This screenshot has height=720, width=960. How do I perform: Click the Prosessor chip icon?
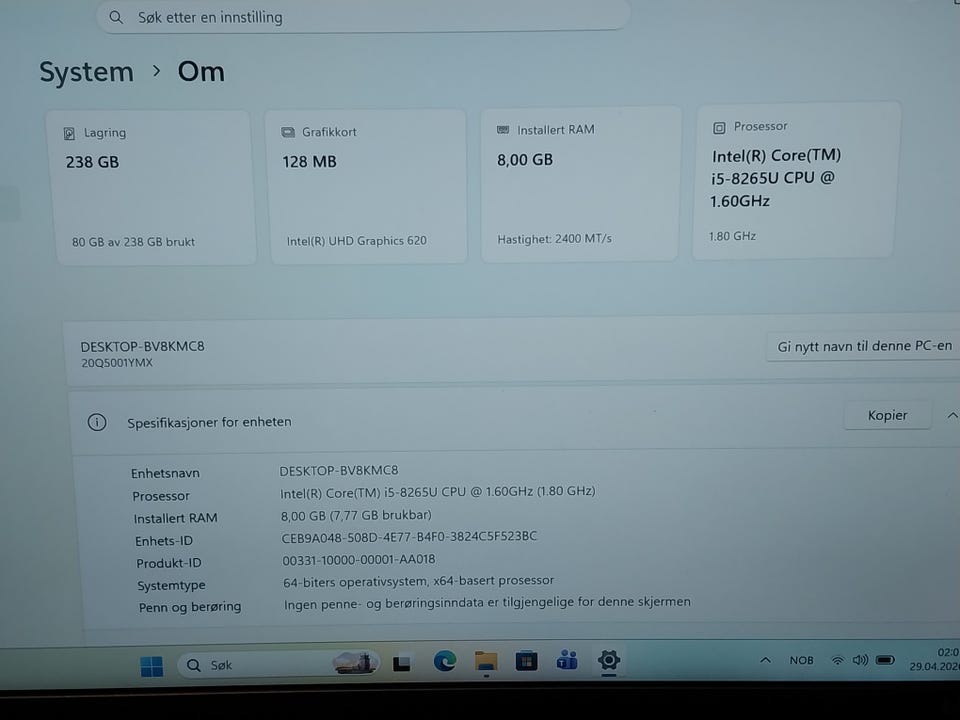719,127
